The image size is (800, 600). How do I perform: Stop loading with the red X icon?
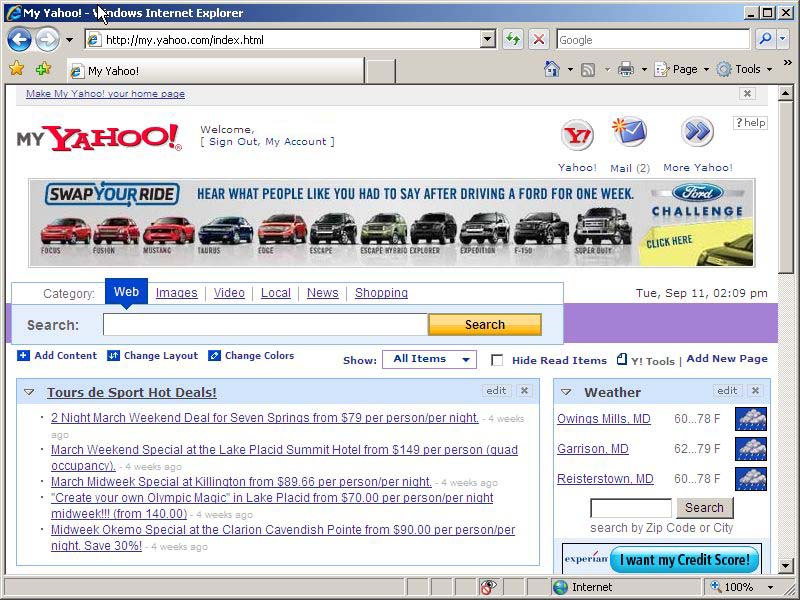click(x=539, y=39)
